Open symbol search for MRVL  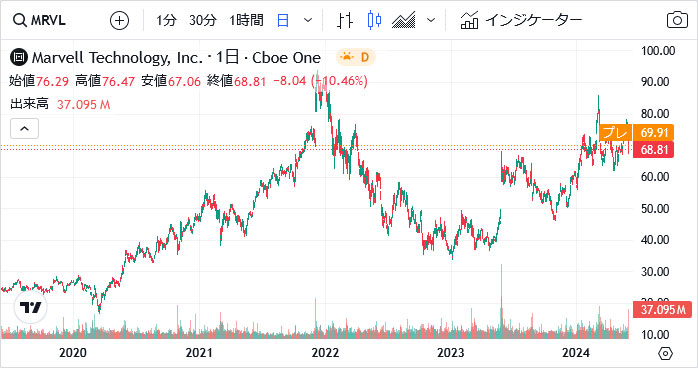[x=39, y=20]
